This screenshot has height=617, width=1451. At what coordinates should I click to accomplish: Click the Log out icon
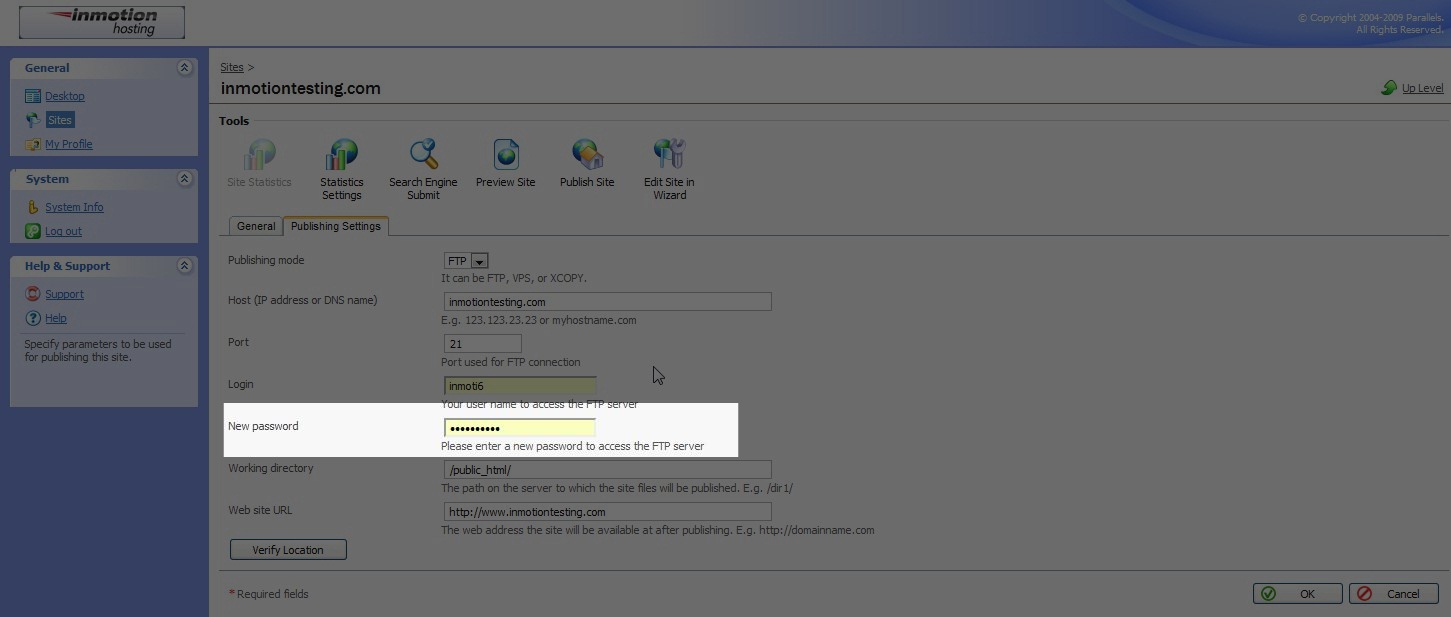[x=33, y=231]
